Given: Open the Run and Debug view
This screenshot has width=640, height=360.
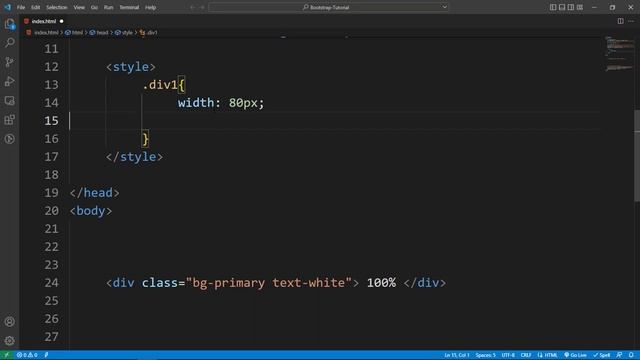Looking at the screenshot, I should (9, 81).
